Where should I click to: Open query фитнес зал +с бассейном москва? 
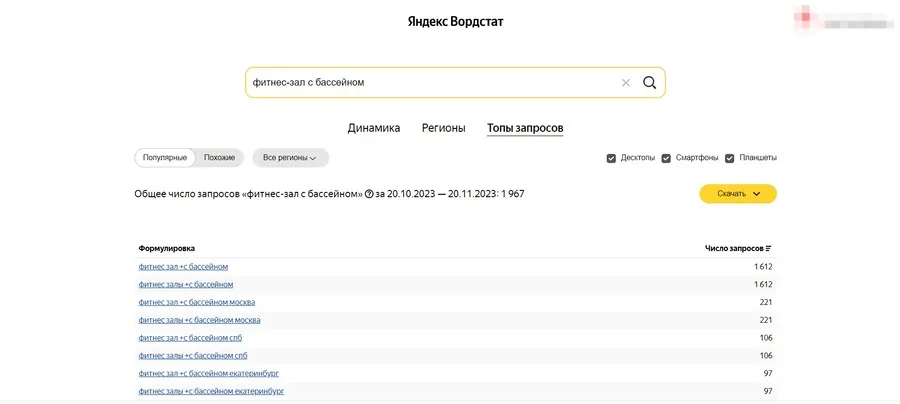tap(197, 302)
